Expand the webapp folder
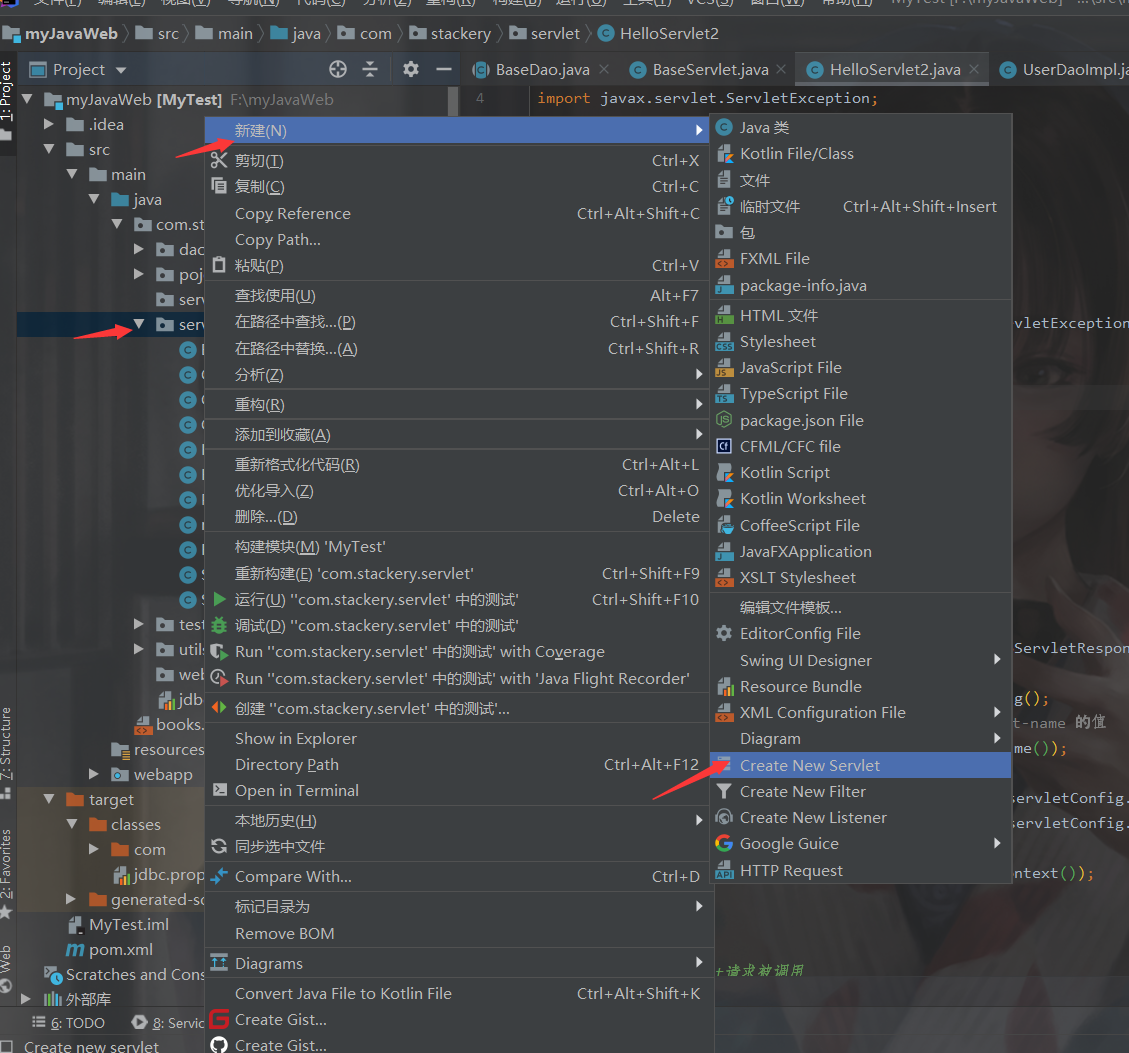Screen dimensions: 1129x1053 [x=94, y=774]
